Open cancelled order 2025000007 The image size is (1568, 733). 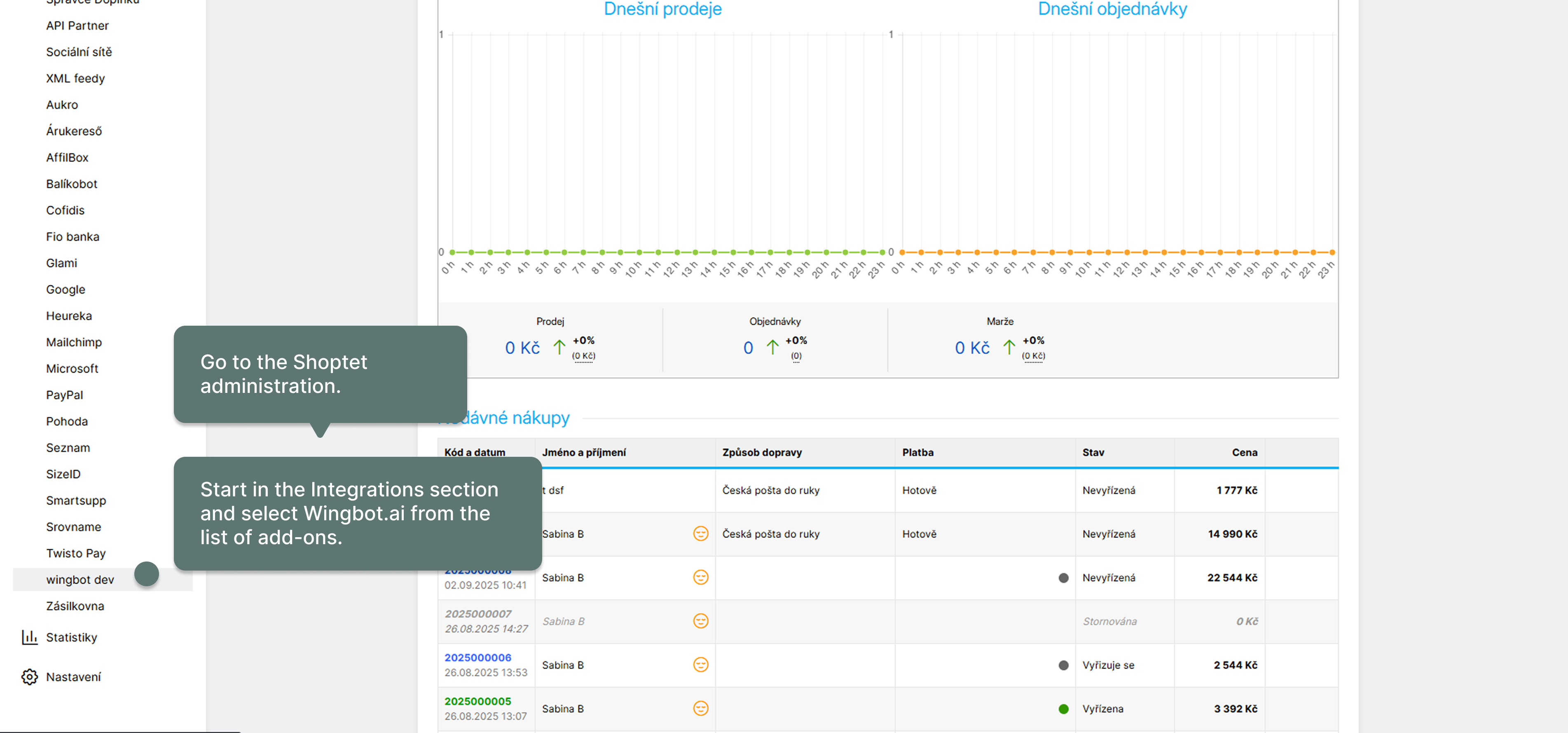tap(478, 613)
